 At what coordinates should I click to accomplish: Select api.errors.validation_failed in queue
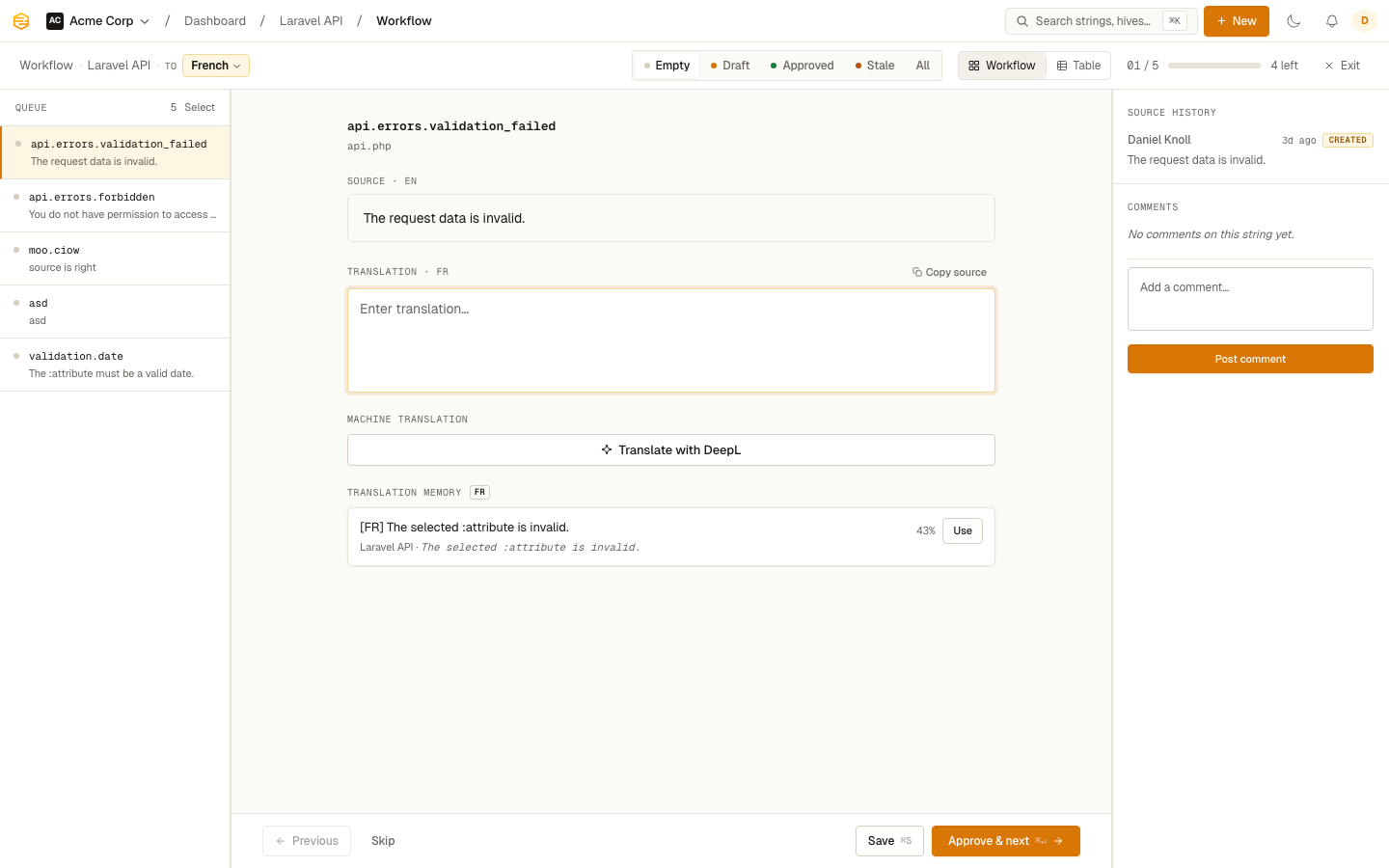116,152
